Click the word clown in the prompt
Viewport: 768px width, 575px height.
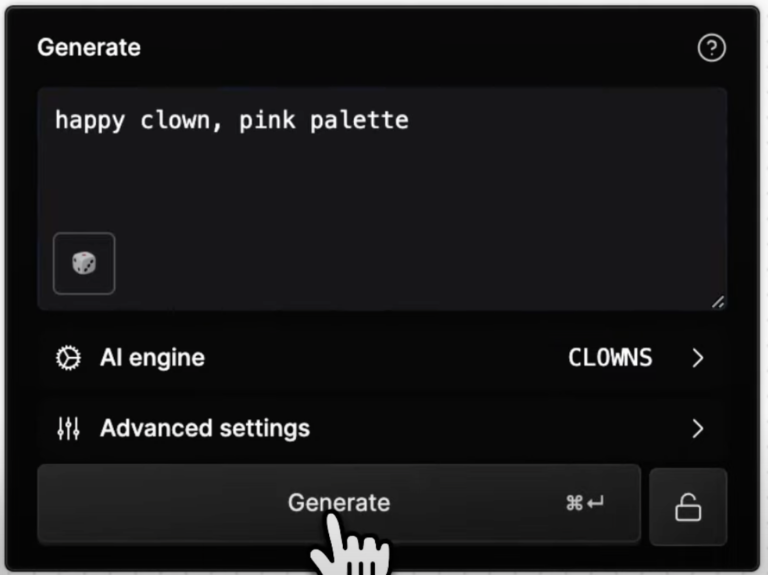point(175,120)
